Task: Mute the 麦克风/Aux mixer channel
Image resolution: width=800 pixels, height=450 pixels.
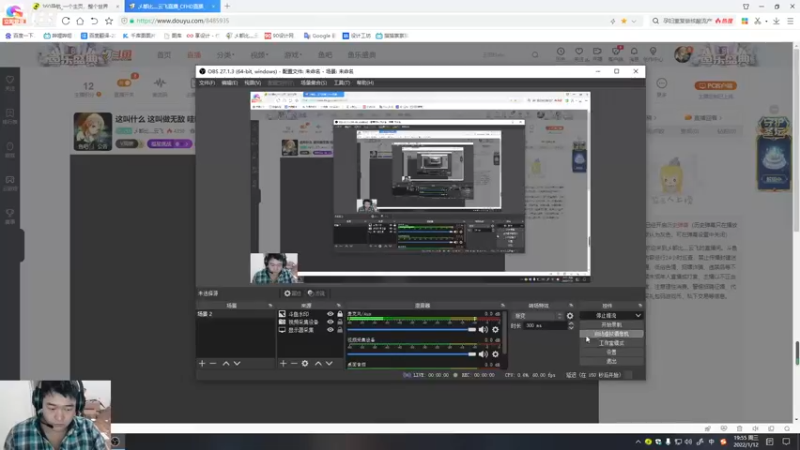Action: (483, 330)
